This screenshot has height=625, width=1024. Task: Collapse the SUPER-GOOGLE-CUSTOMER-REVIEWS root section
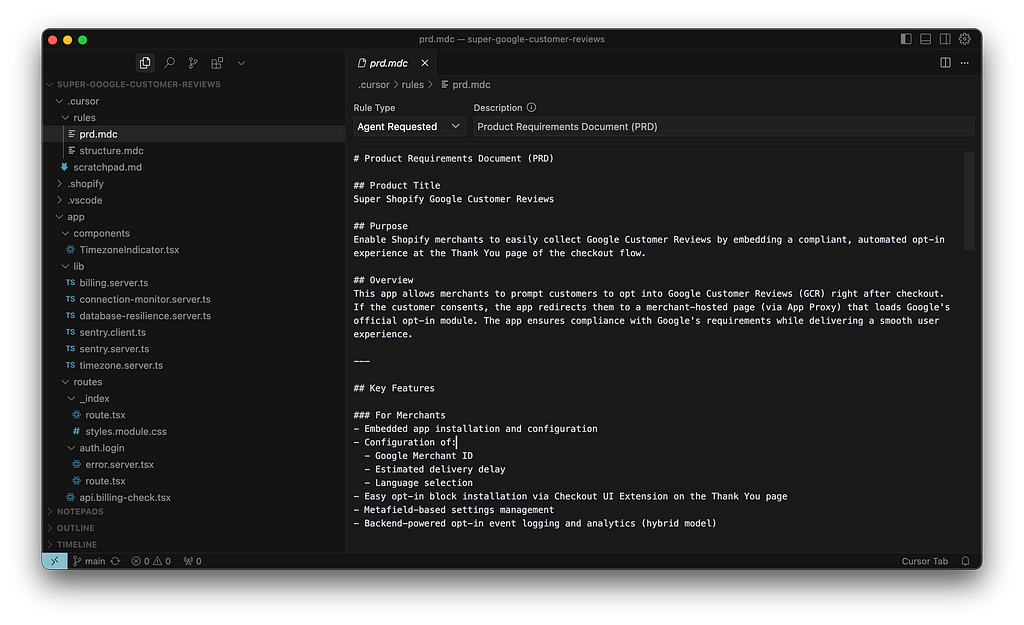click(x=138, y=84)
